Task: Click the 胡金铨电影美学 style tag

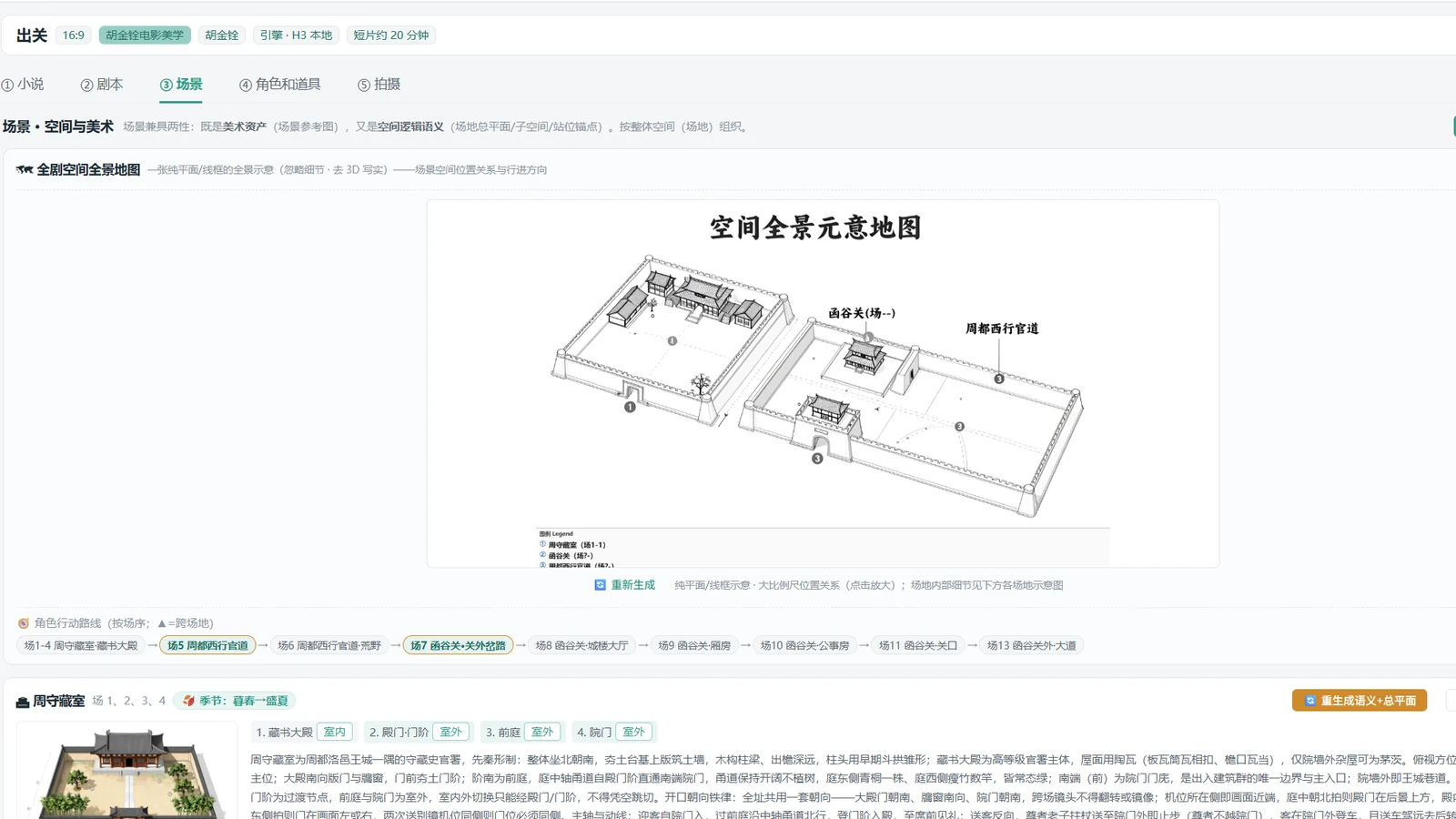Action: tap(145, 35)
